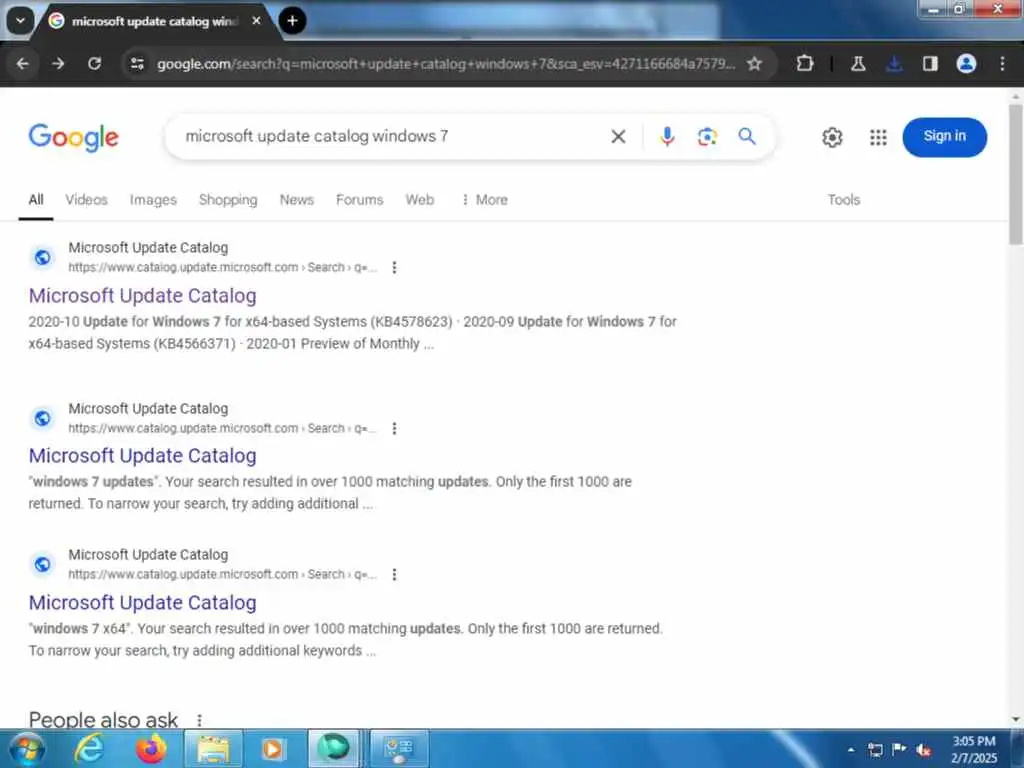Show hidden system tray icons
1024x768 pixels.
[x=851, y=750]
